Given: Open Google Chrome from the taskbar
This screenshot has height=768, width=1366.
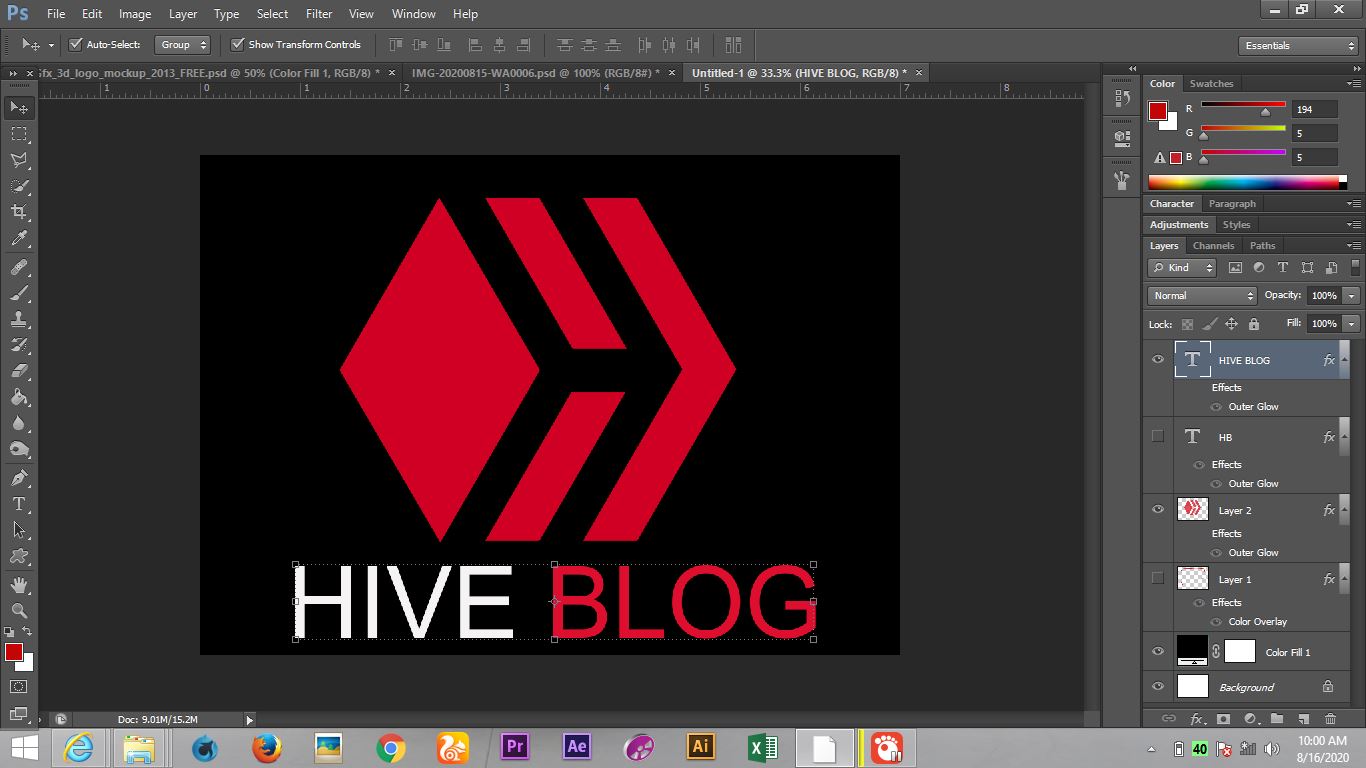Looking at the screenshot, I should click(390, 747).
